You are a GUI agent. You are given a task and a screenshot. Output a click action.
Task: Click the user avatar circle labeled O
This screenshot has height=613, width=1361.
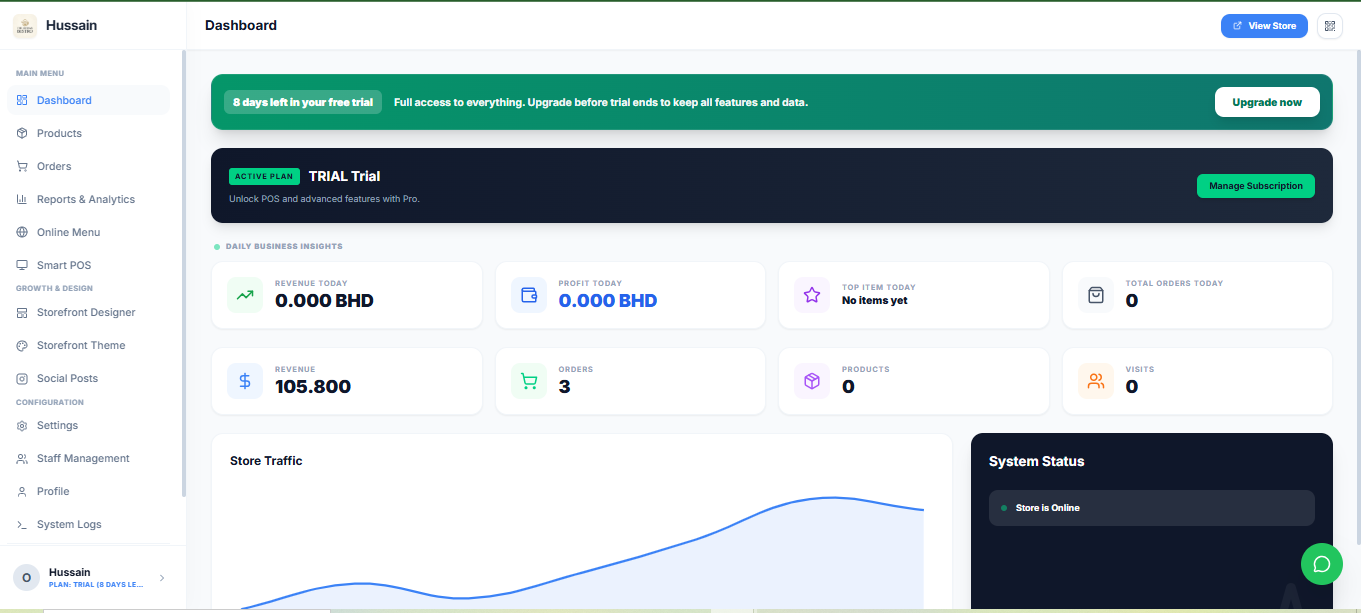click(26, 577)
